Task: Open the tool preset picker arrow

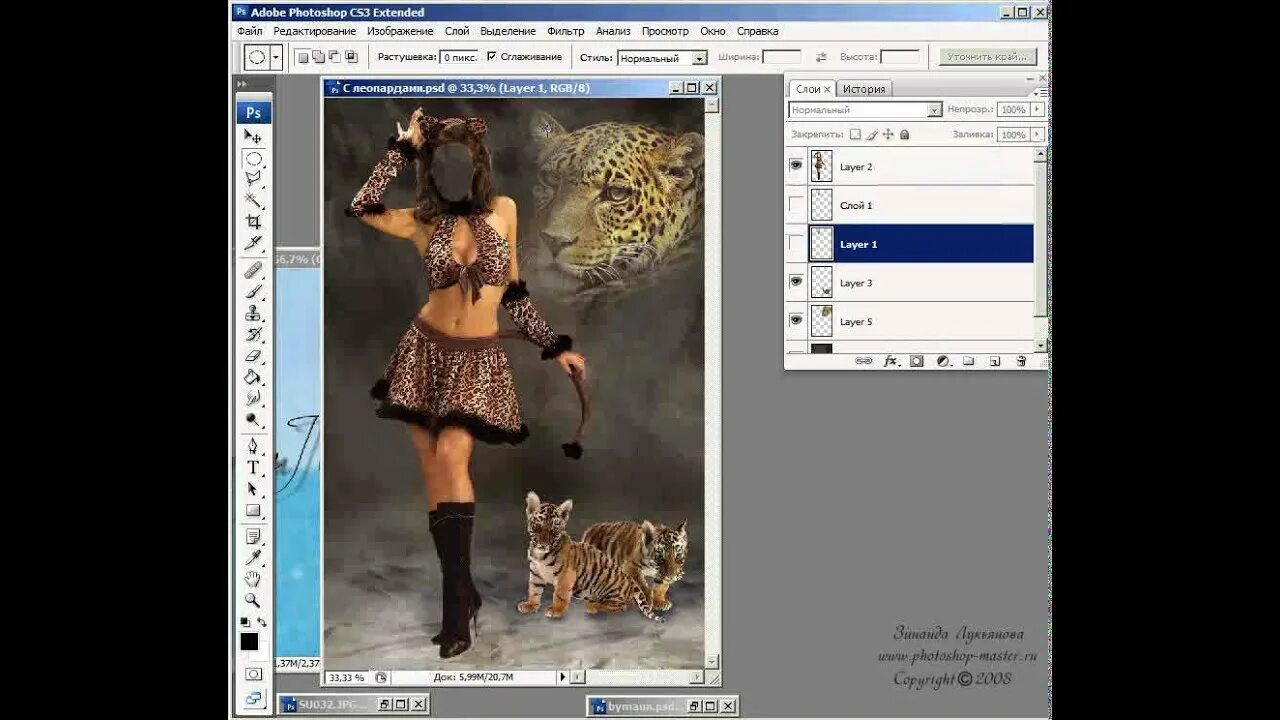Action: (x=276, y=58)
